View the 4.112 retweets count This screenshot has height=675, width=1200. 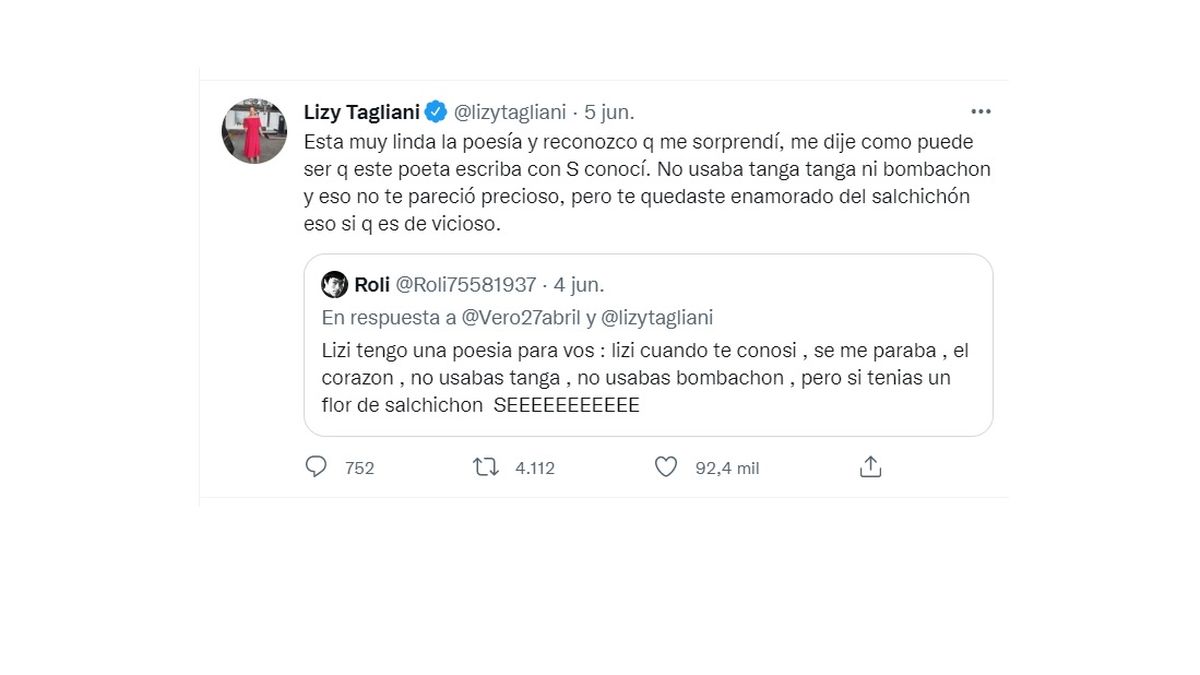coord(535,468)
